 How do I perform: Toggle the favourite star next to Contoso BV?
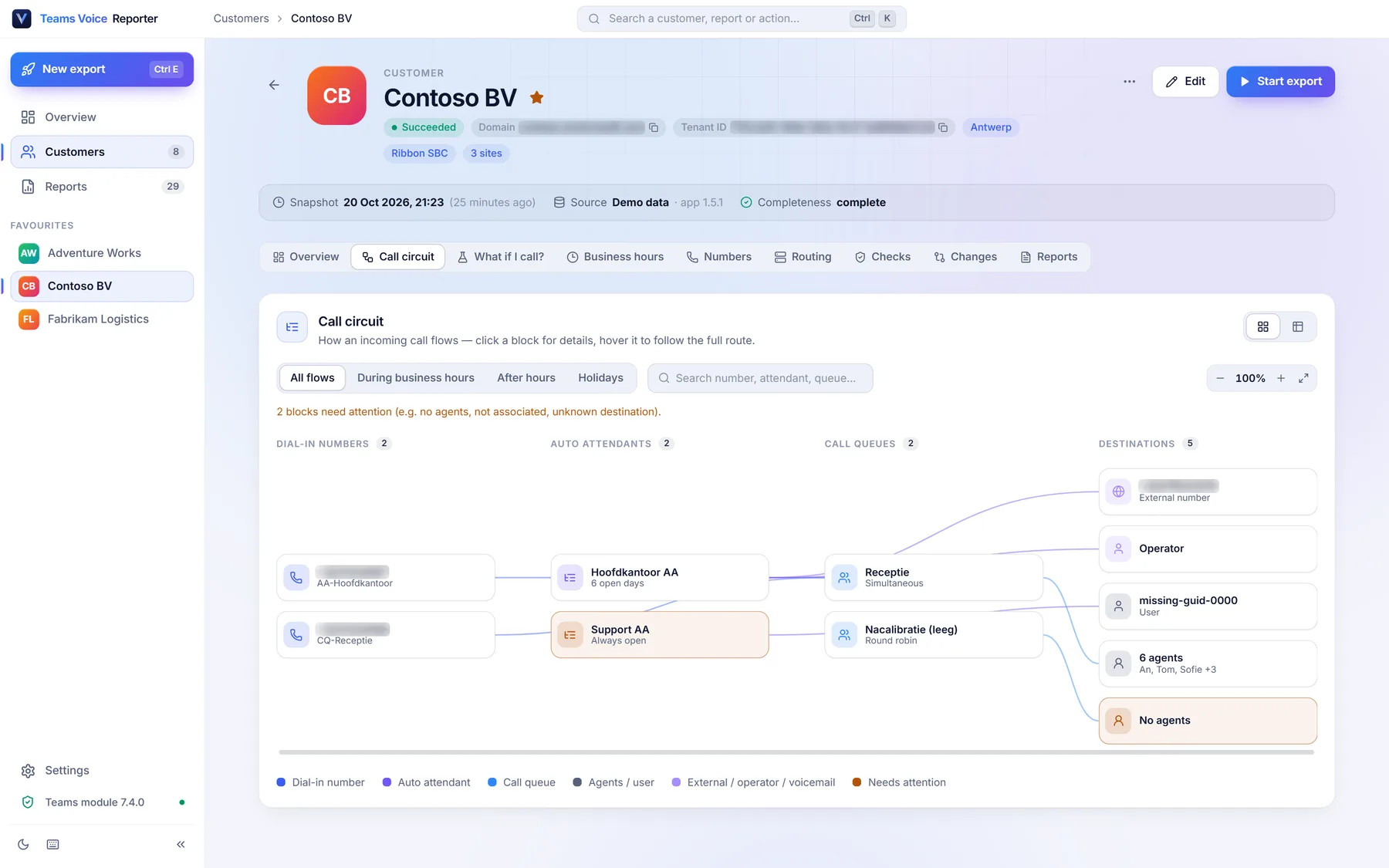(537, 97)
